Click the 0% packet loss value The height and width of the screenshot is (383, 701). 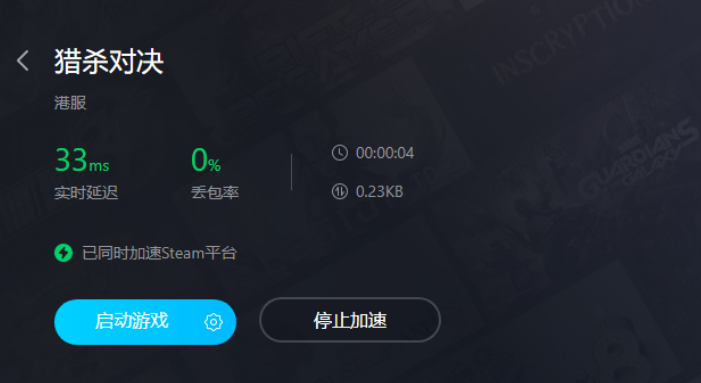pyautogui.click(x=206, y=160)
